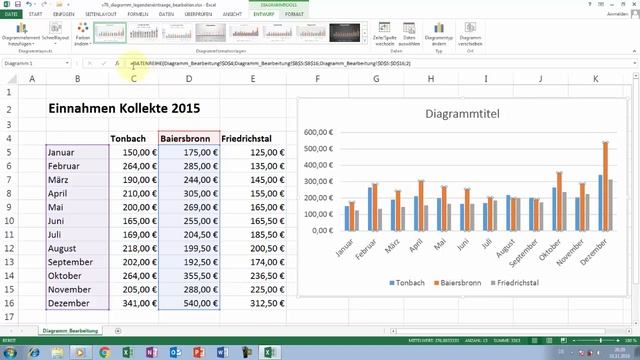
Task: Switch to Page Break preview in status bar
Action: (x=563, y=340)
